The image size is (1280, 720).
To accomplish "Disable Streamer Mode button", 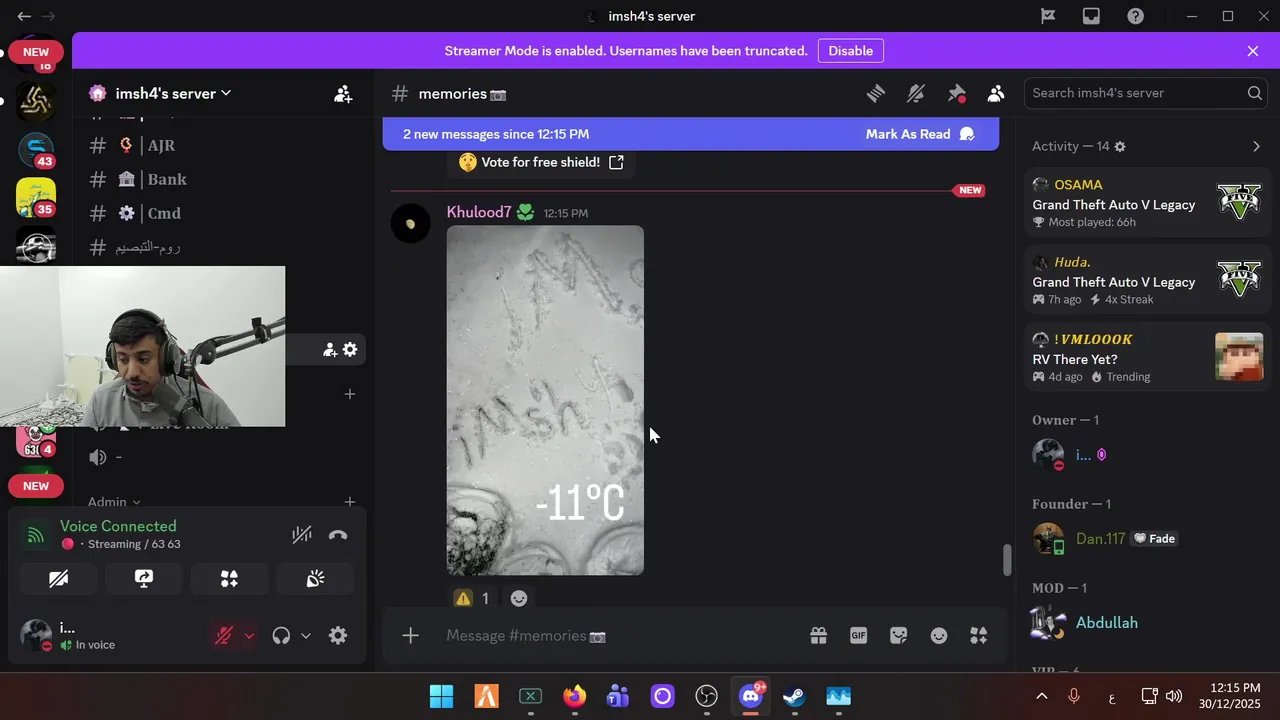I will [851, 51].
